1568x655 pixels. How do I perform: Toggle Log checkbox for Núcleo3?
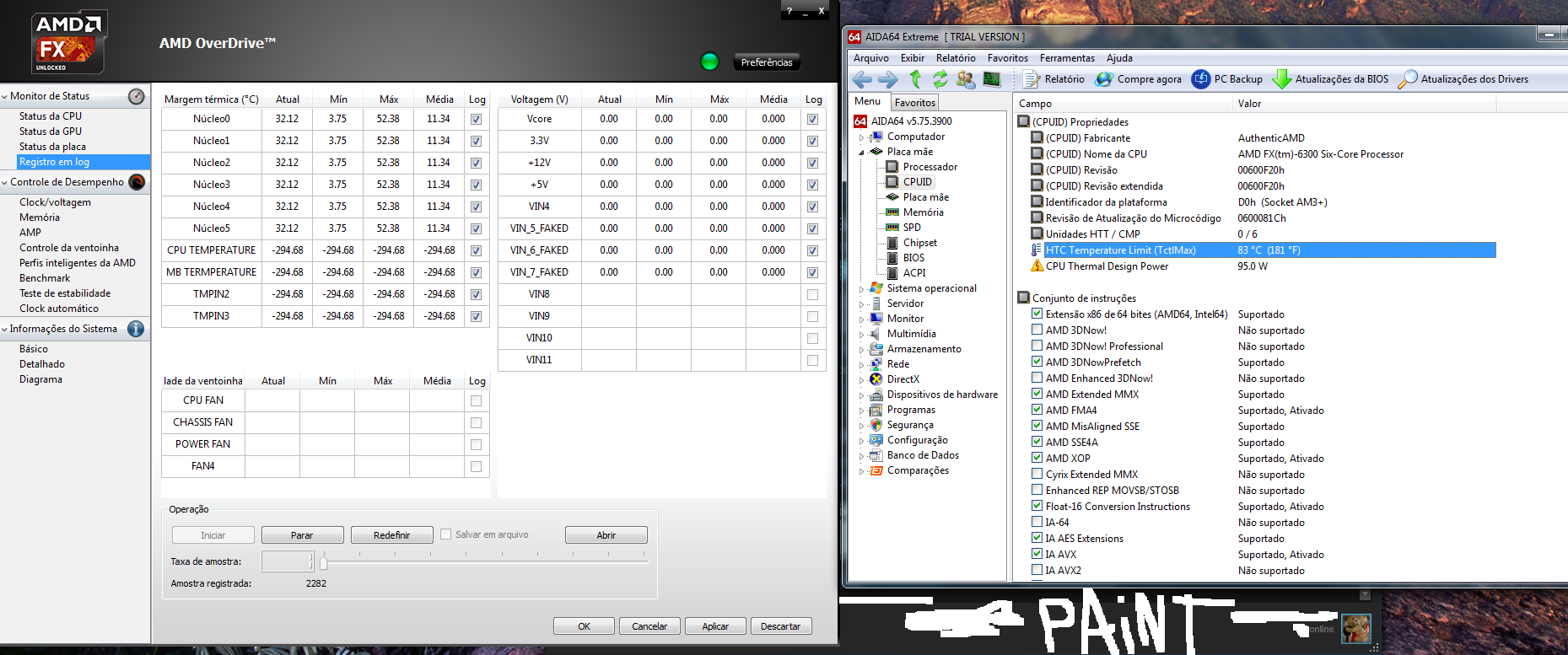coord(476,185)
